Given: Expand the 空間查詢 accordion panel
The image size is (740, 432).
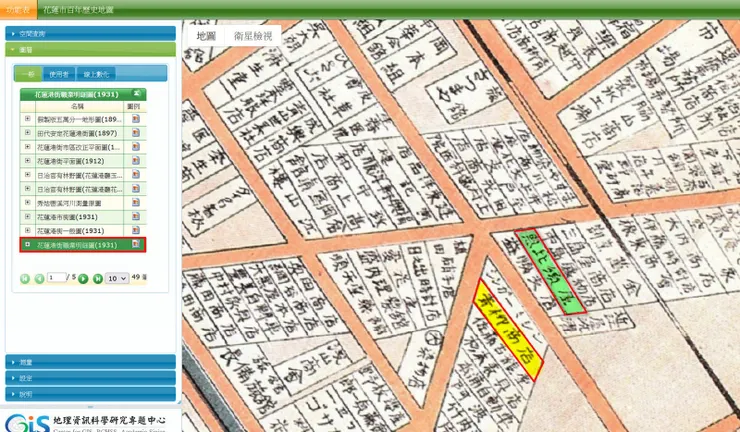Looking at the screenshot, I should (90, 34).
